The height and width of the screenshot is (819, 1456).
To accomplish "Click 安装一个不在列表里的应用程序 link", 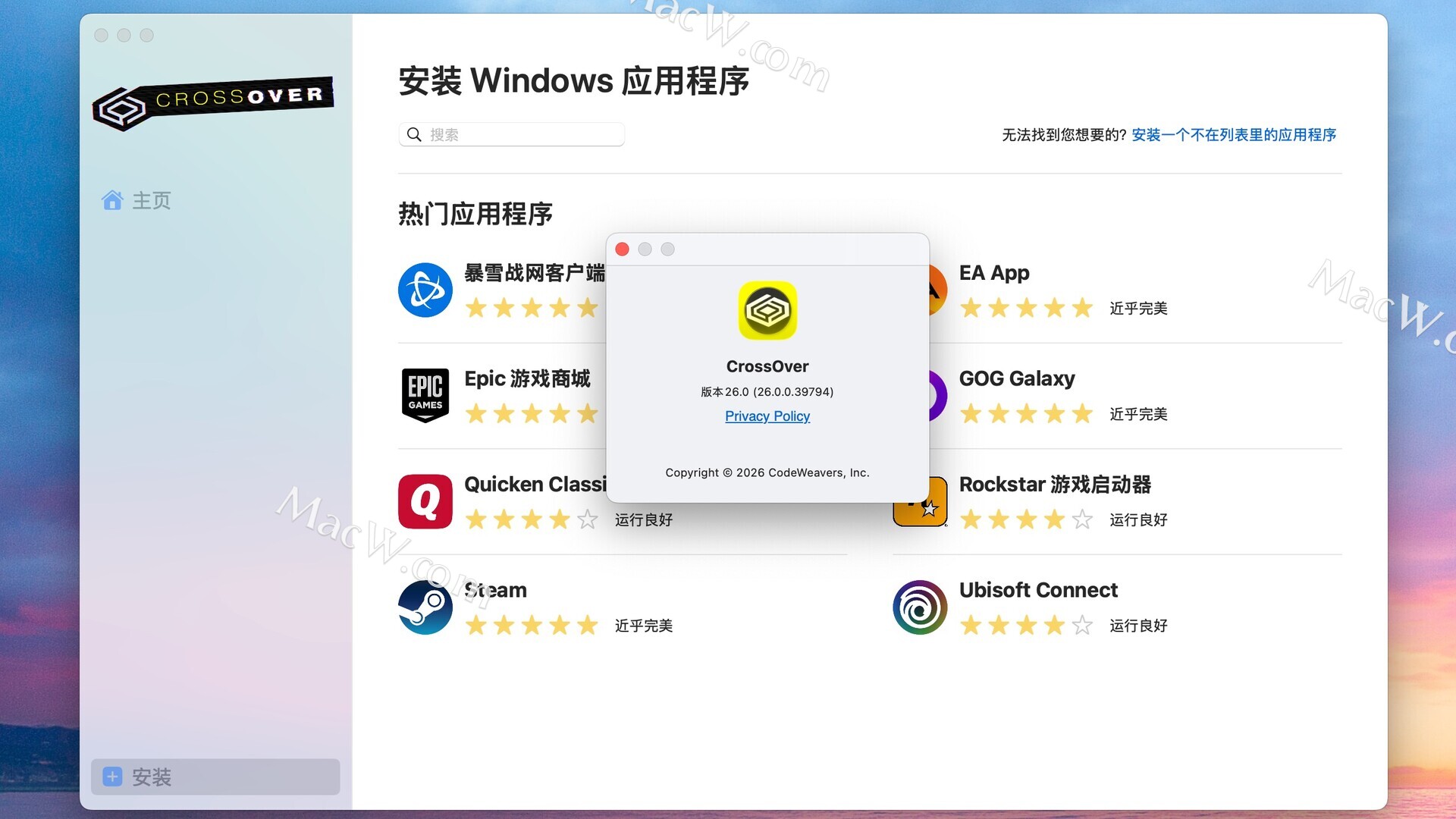I will point(1233,135).
